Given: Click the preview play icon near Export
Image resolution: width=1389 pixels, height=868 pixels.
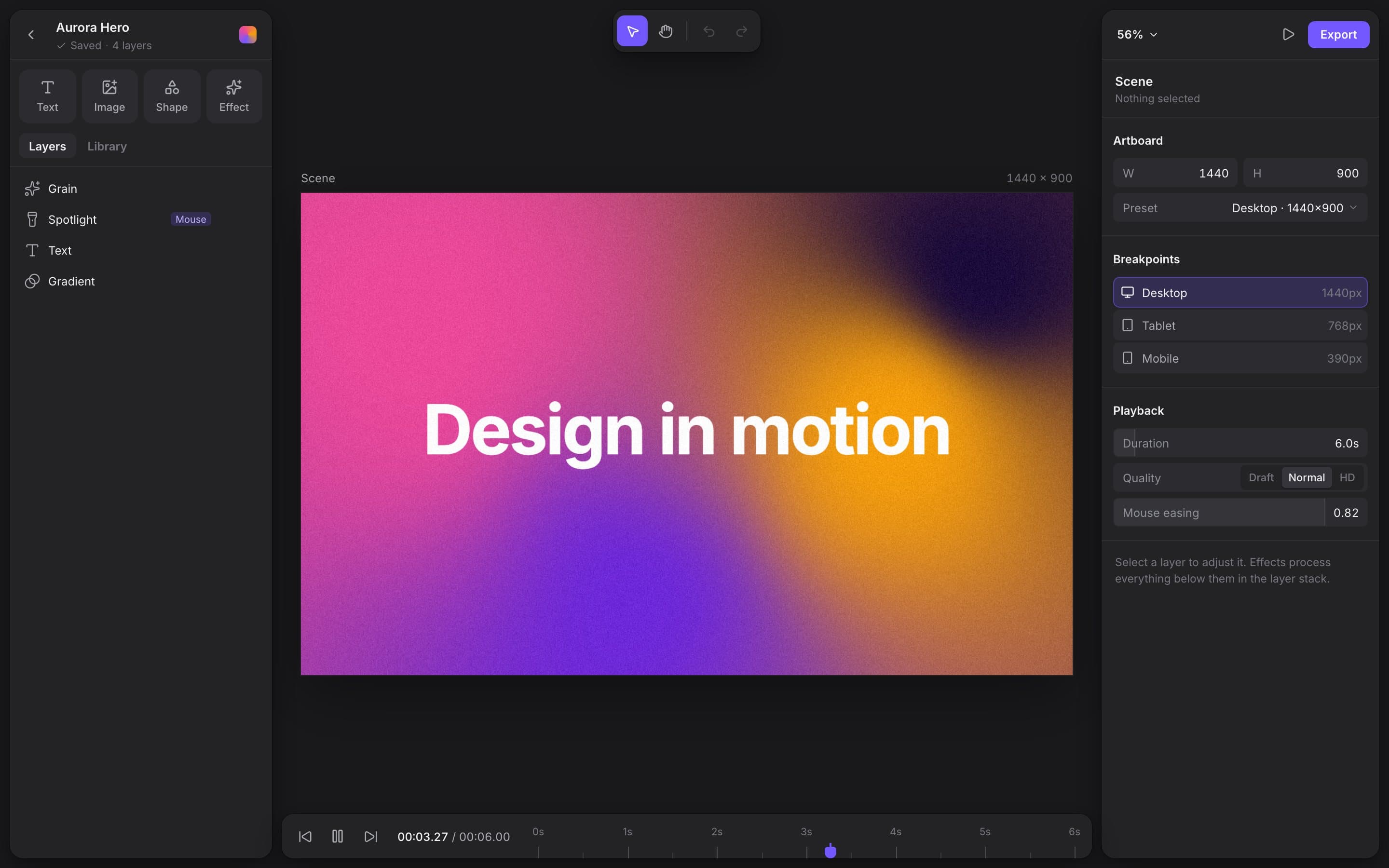Looking at the screenshot, I should [x=1288, y=34].
